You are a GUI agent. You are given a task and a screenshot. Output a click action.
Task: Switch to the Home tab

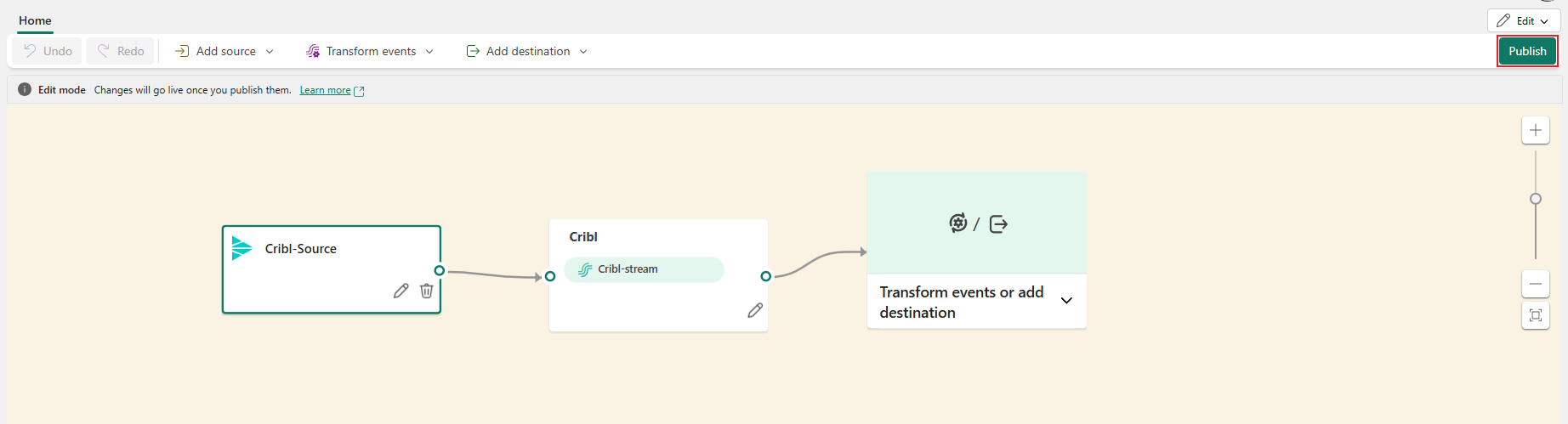35,20
